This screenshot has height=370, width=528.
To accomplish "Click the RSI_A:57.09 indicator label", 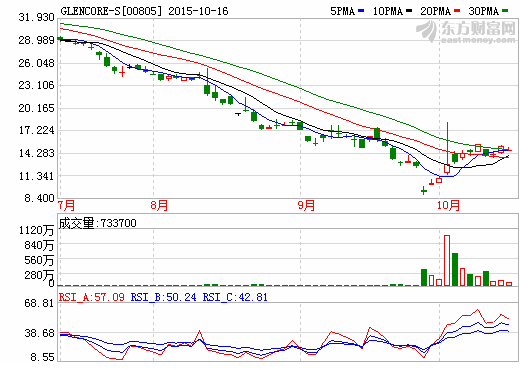I will [92, 297].
